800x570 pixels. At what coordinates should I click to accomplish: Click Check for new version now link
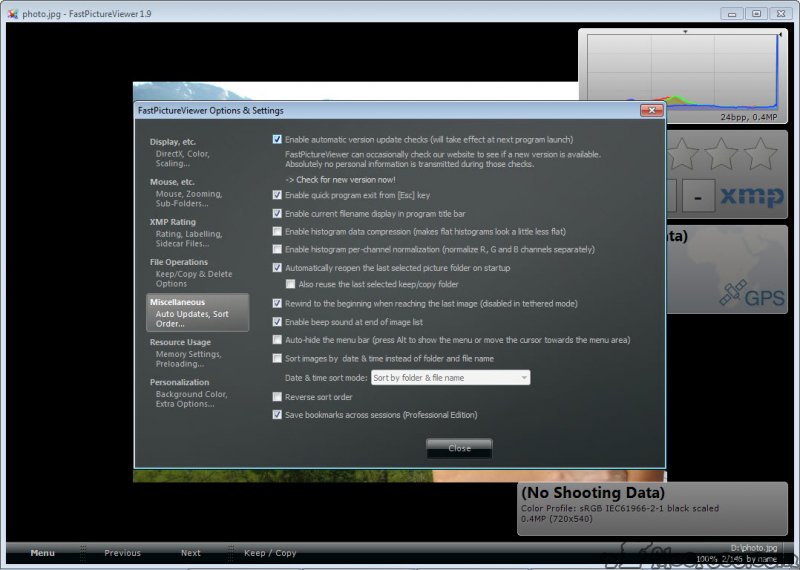(340, 180)
